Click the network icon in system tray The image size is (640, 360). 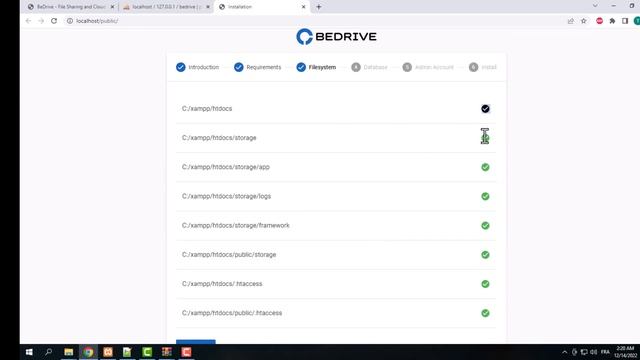click(584, 352)
